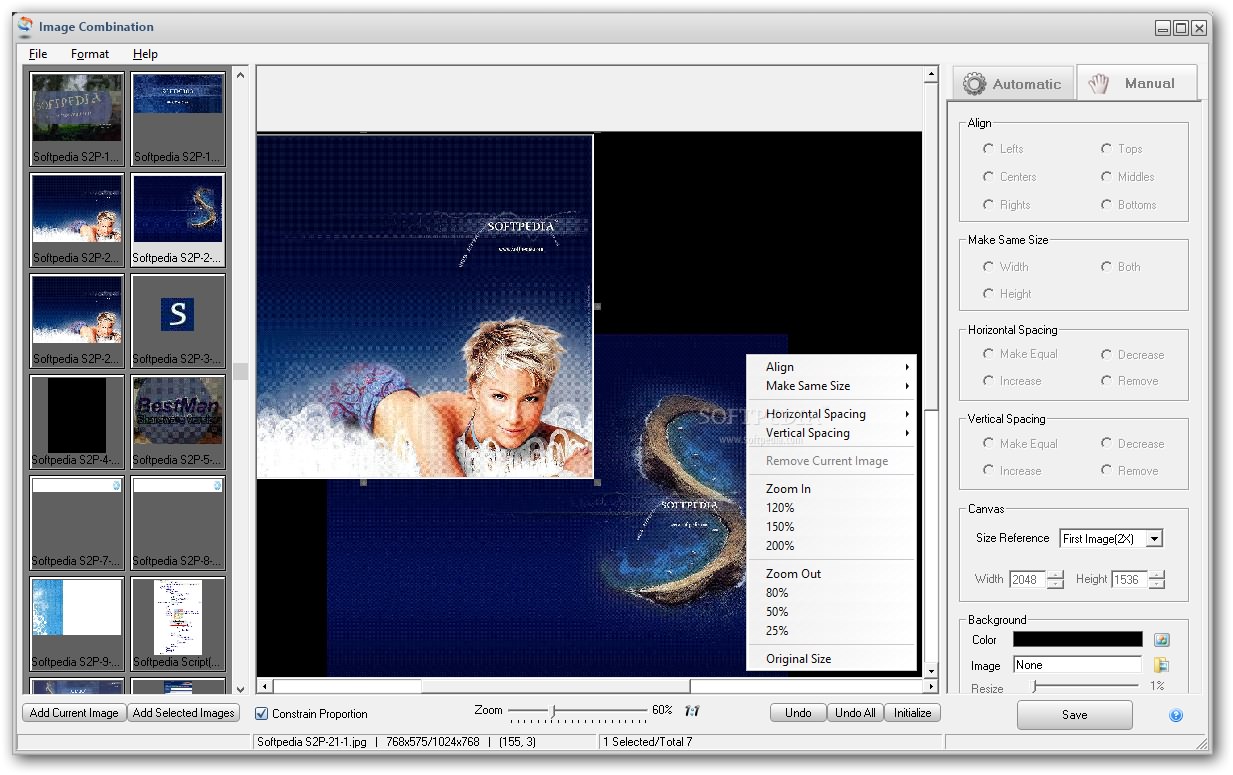The height and width of the screenshot is (775, 1233).
Task: Click the Save button
Action: coord(1075,715)
